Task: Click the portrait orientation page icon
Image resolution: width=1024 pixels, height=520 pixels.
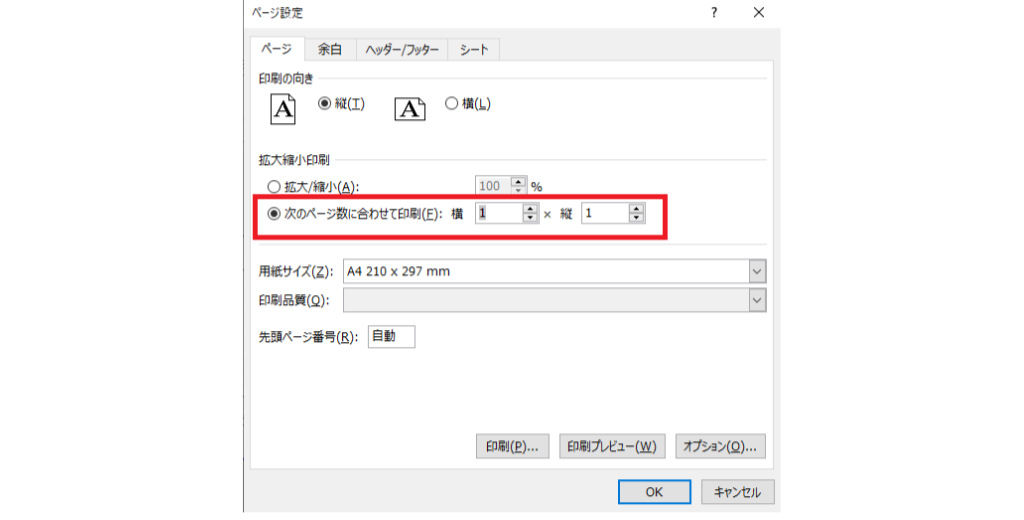Action: pos(284,108)
